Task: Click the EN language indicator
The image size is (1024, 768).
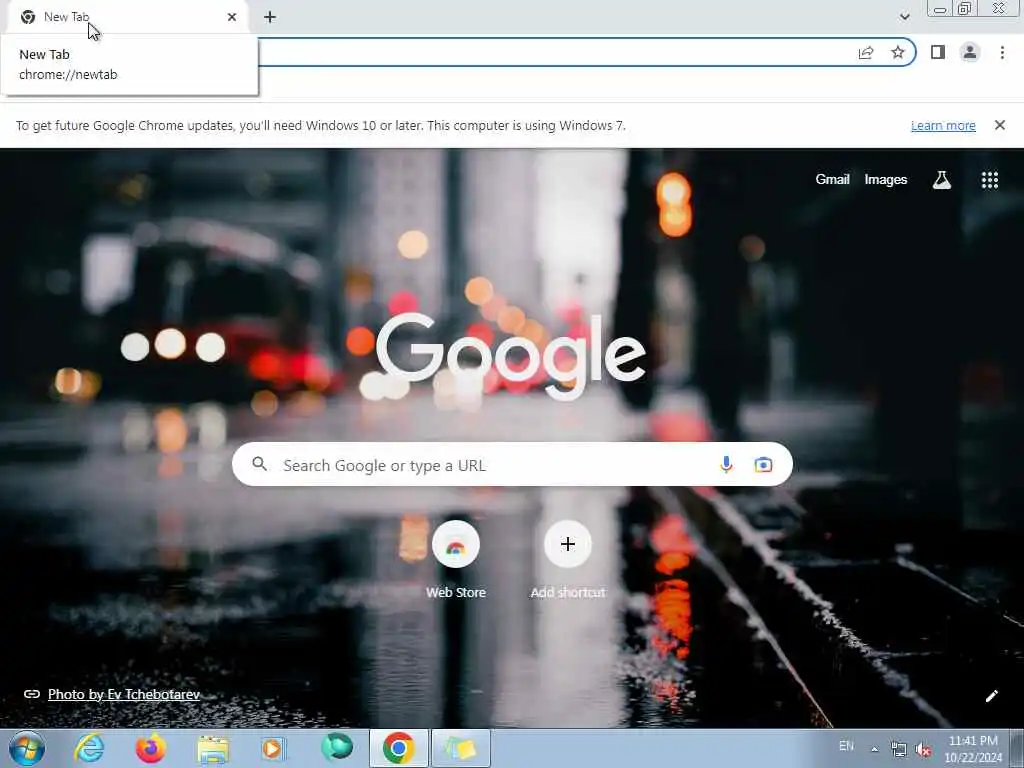Action: click(x=846, y=746)
